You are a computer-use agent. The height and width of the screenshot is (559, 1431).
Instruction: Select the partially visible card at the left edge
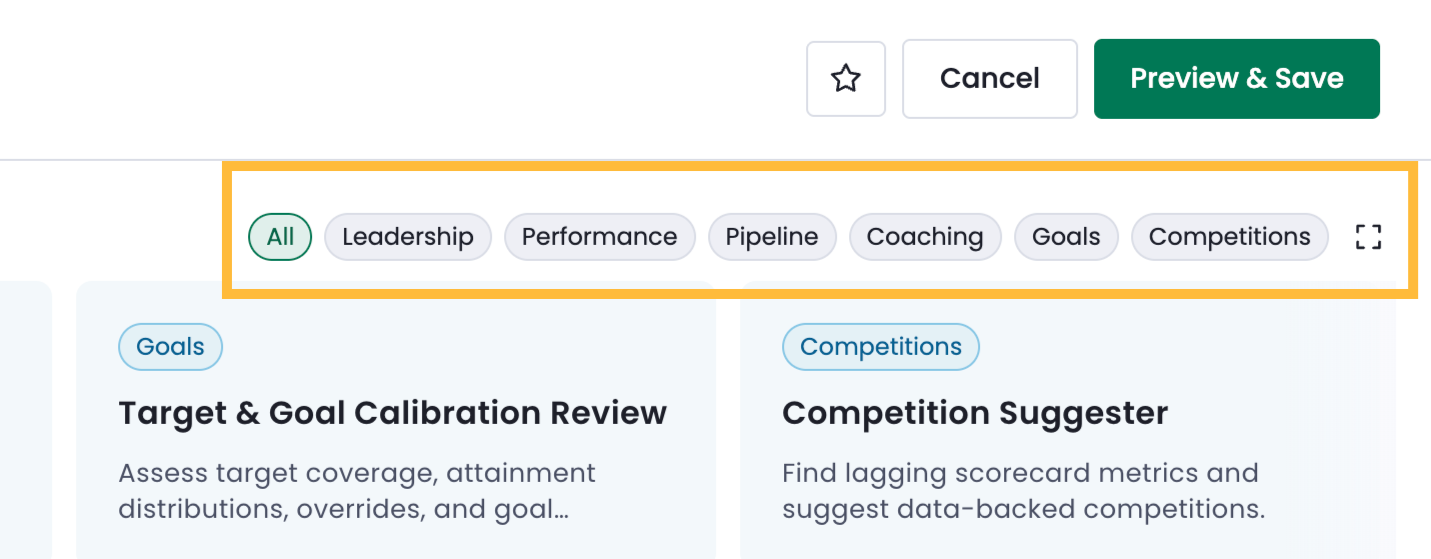pyautogui.click(x=25, y=420)
